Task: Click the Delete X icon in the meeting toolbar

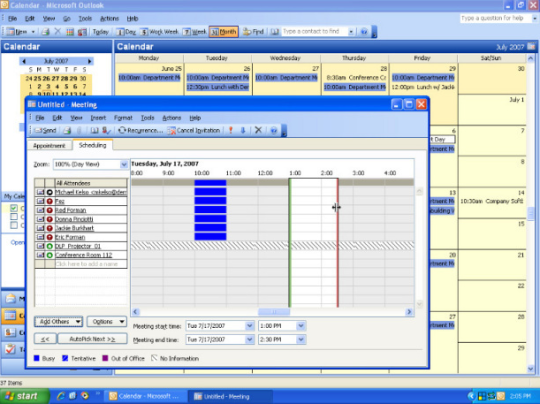Action: pyautogui.click(x=258, y=130)
